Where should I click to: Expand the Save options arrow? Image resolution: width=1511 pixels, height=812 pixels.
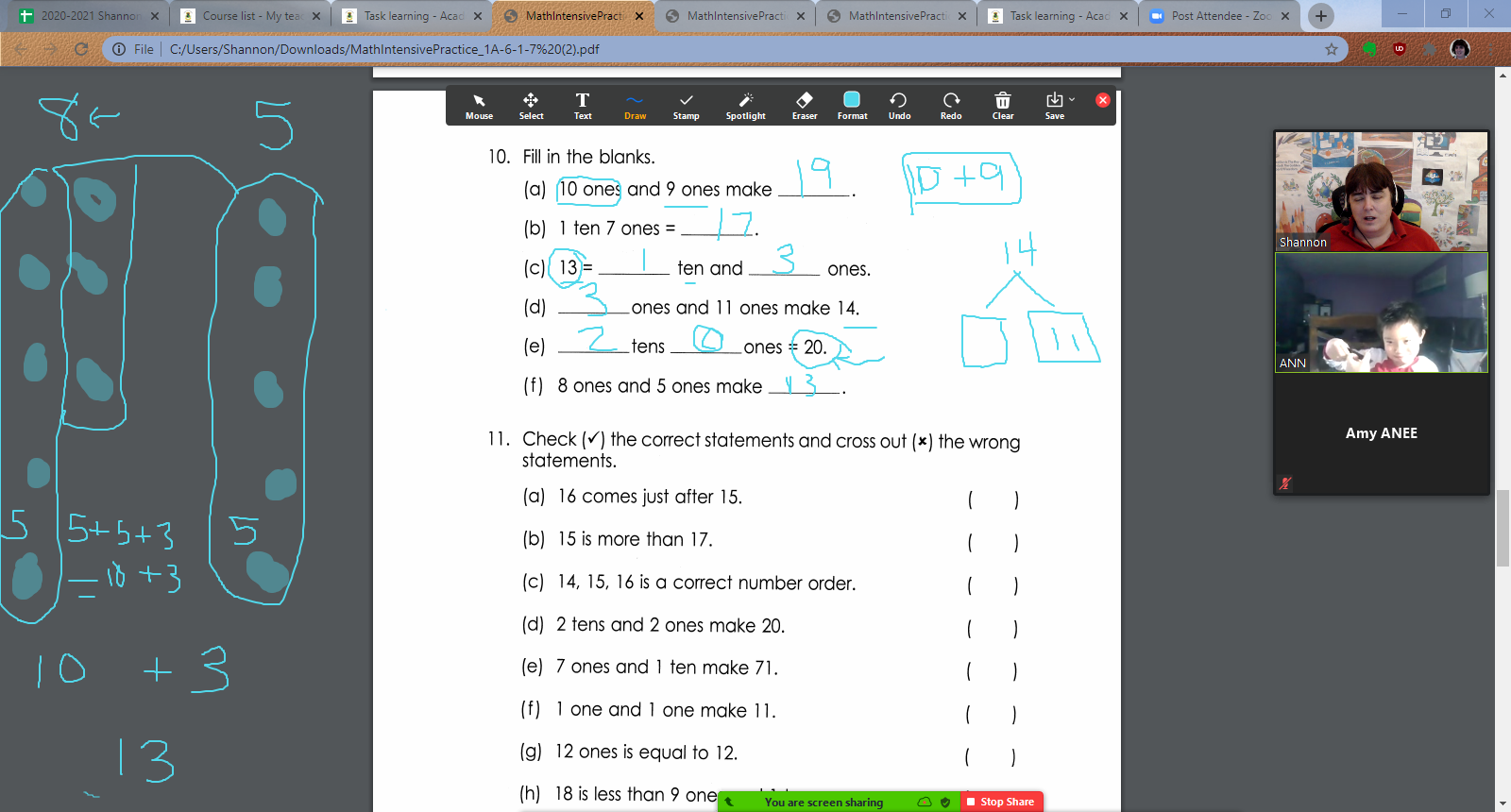tap(1072, 99)
